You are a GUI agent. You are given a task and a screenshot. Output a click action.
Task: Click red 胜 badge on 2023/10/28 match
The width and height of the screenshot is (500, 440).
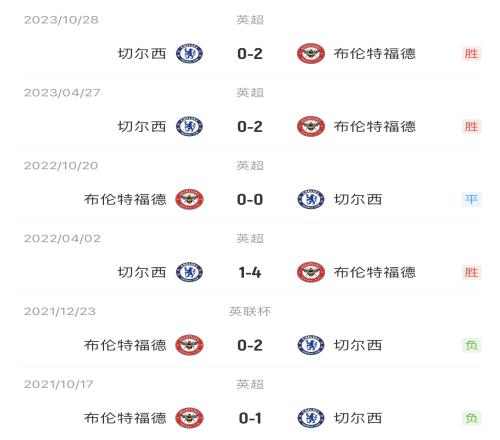[471, 54]
